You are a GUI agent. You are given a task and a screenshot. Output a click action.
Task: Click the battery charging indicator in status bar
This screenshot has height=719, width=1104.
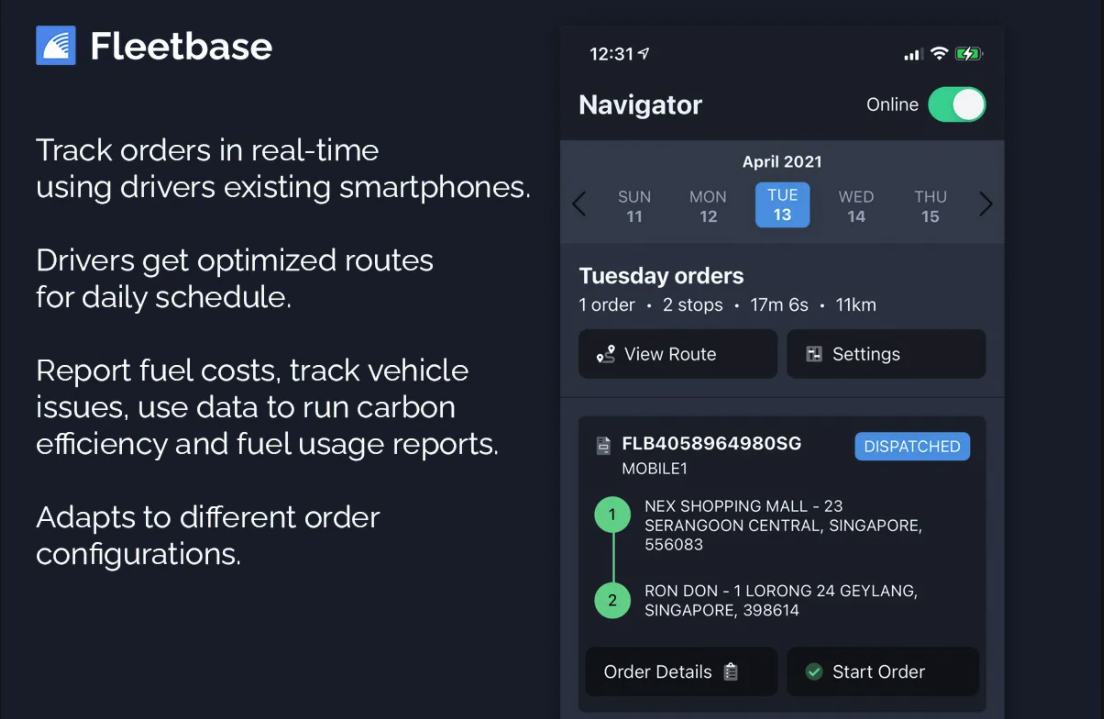click(966, 53)
